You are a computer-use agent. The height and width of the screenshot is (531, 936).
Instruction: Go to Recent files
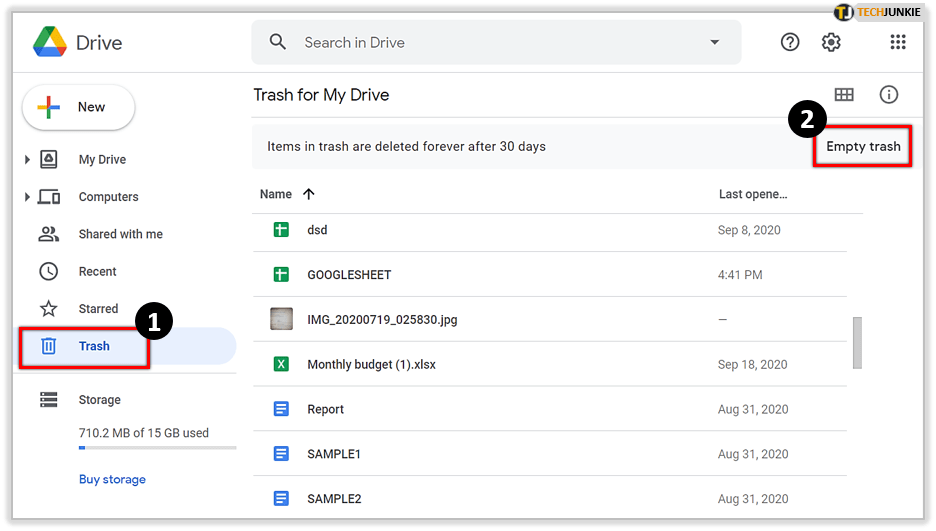point(97,271)
